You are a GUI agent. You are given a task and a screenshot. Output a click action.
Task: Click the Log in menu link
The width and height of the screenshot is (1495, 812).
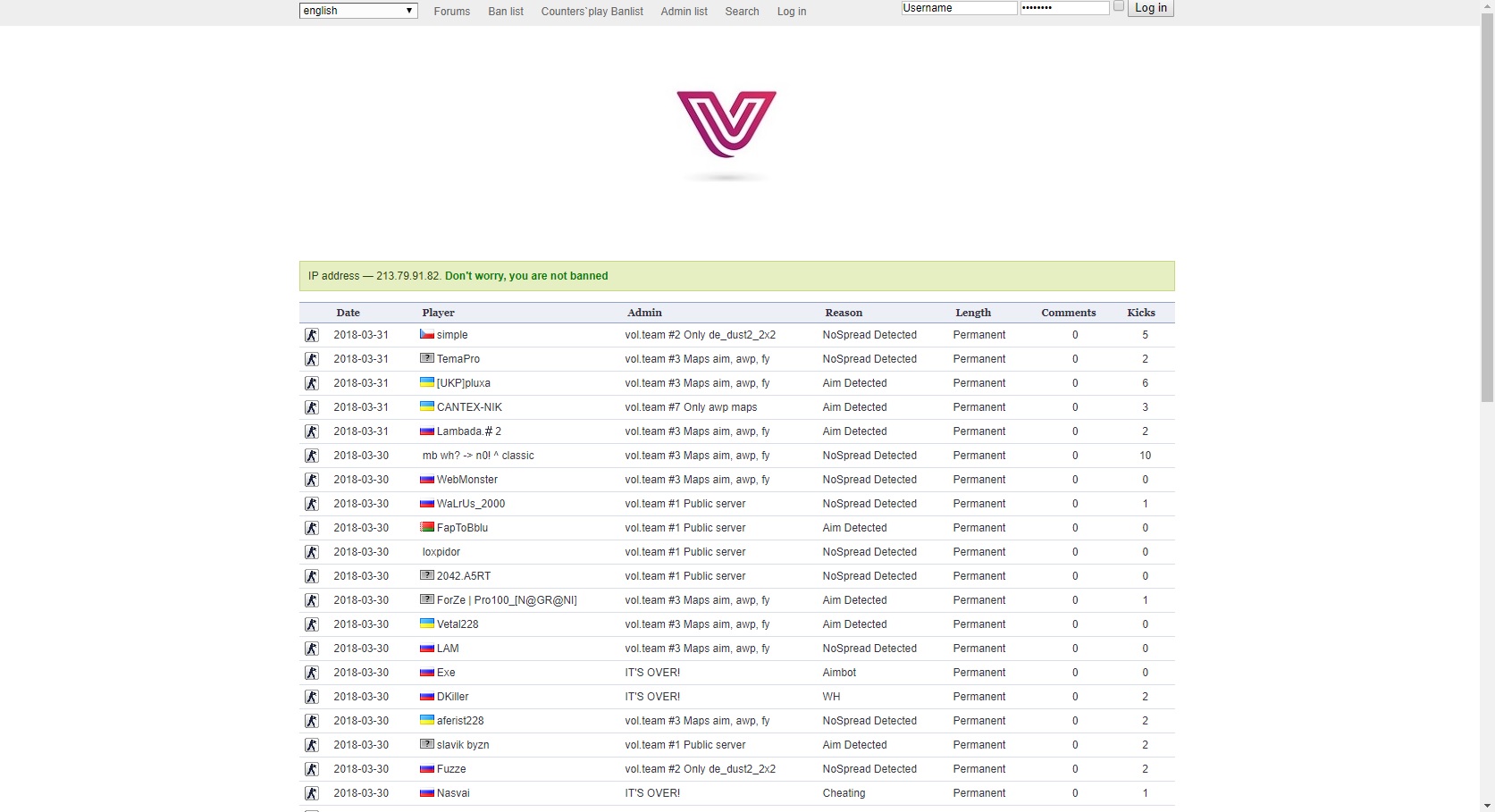tap(792, 12)
